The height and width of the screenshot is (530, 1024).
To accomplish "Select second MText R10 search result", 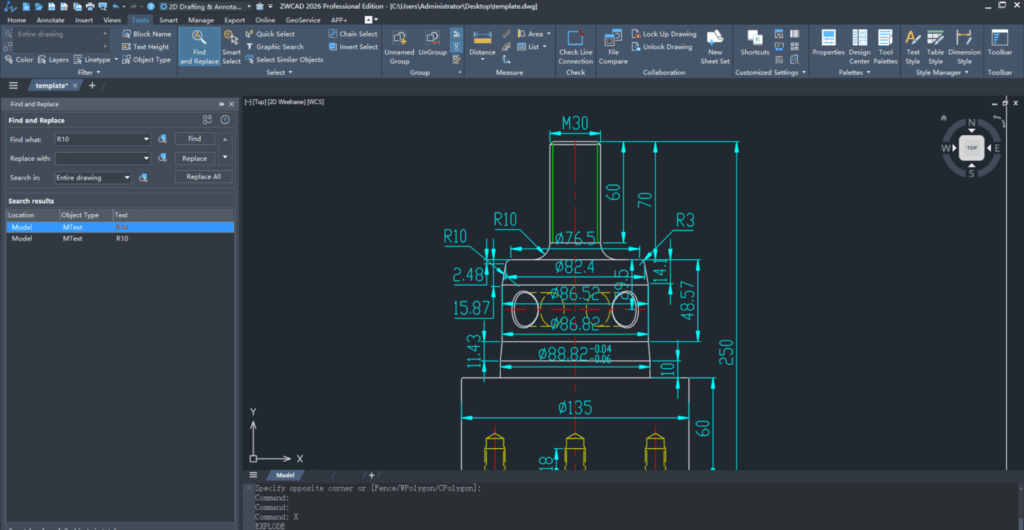I will coord(120,239).
